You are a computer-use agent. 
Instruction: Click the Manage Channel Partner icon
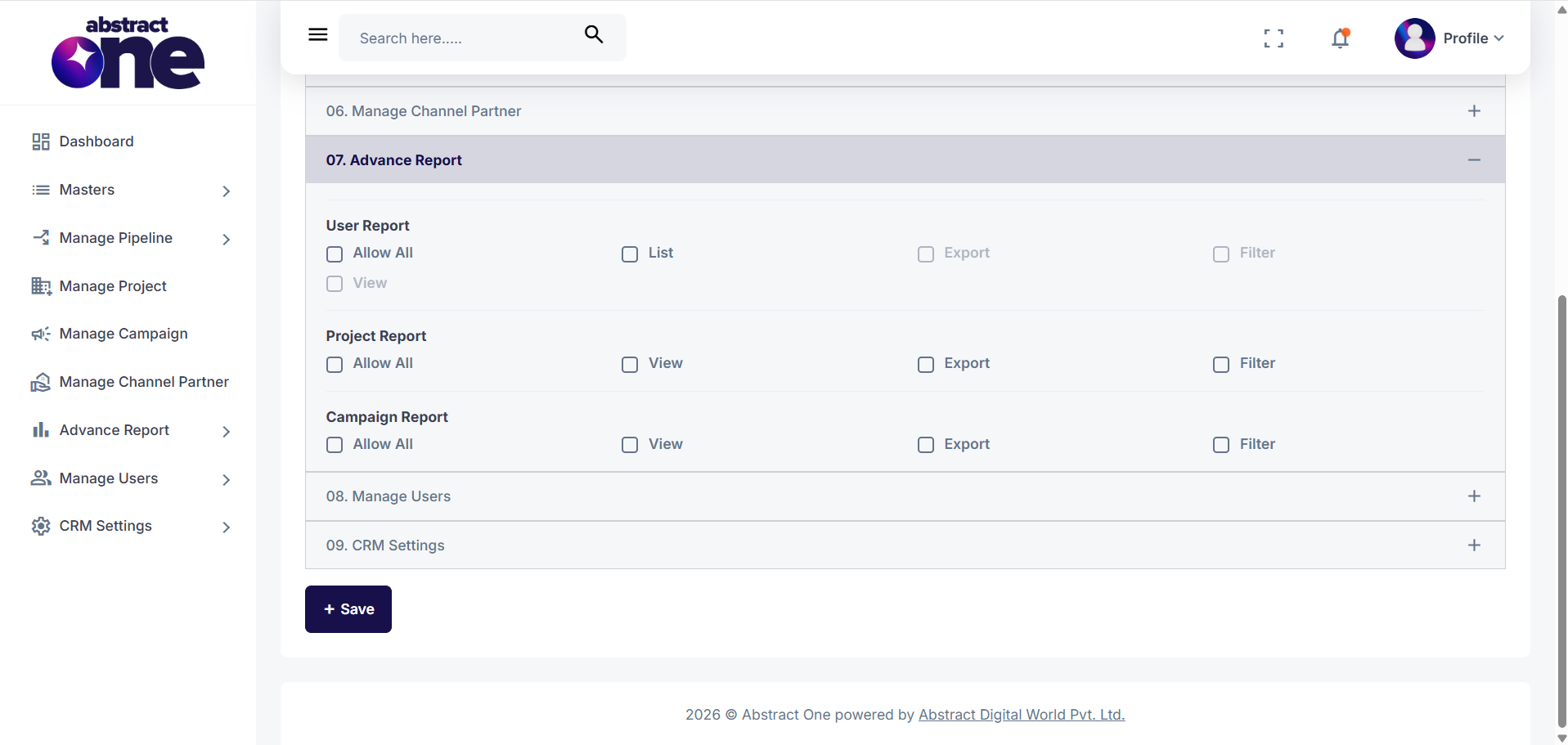pos(41,382)
